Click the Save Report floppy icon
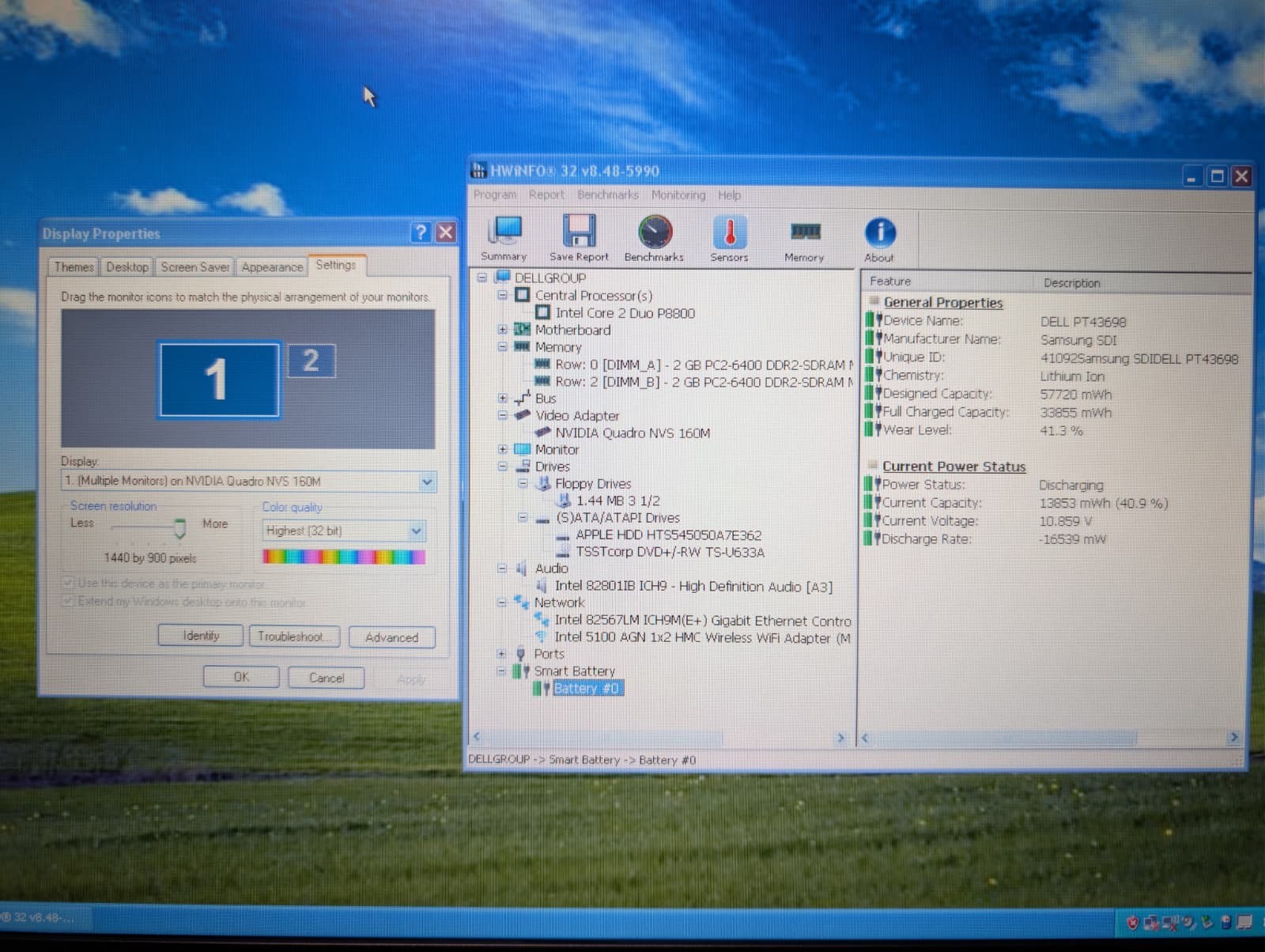This screenshot has width=1265, height=952. [579, 239]
